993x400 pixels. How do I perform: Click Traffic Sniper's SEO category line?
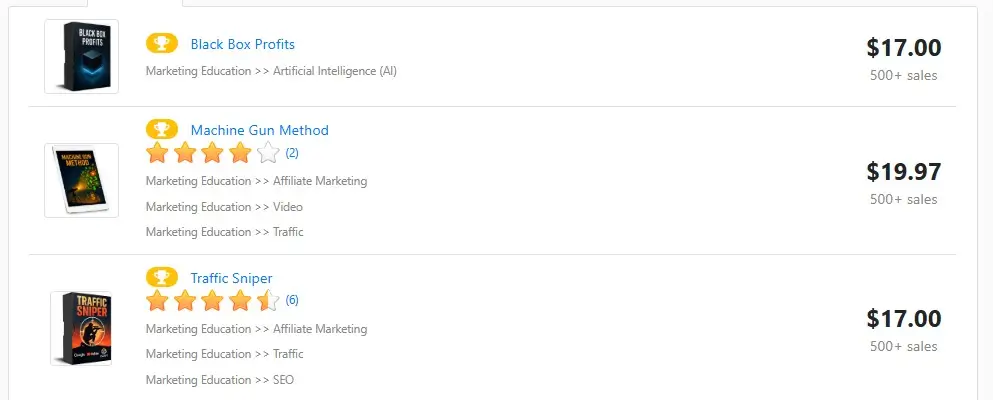(x=220, y=380)
